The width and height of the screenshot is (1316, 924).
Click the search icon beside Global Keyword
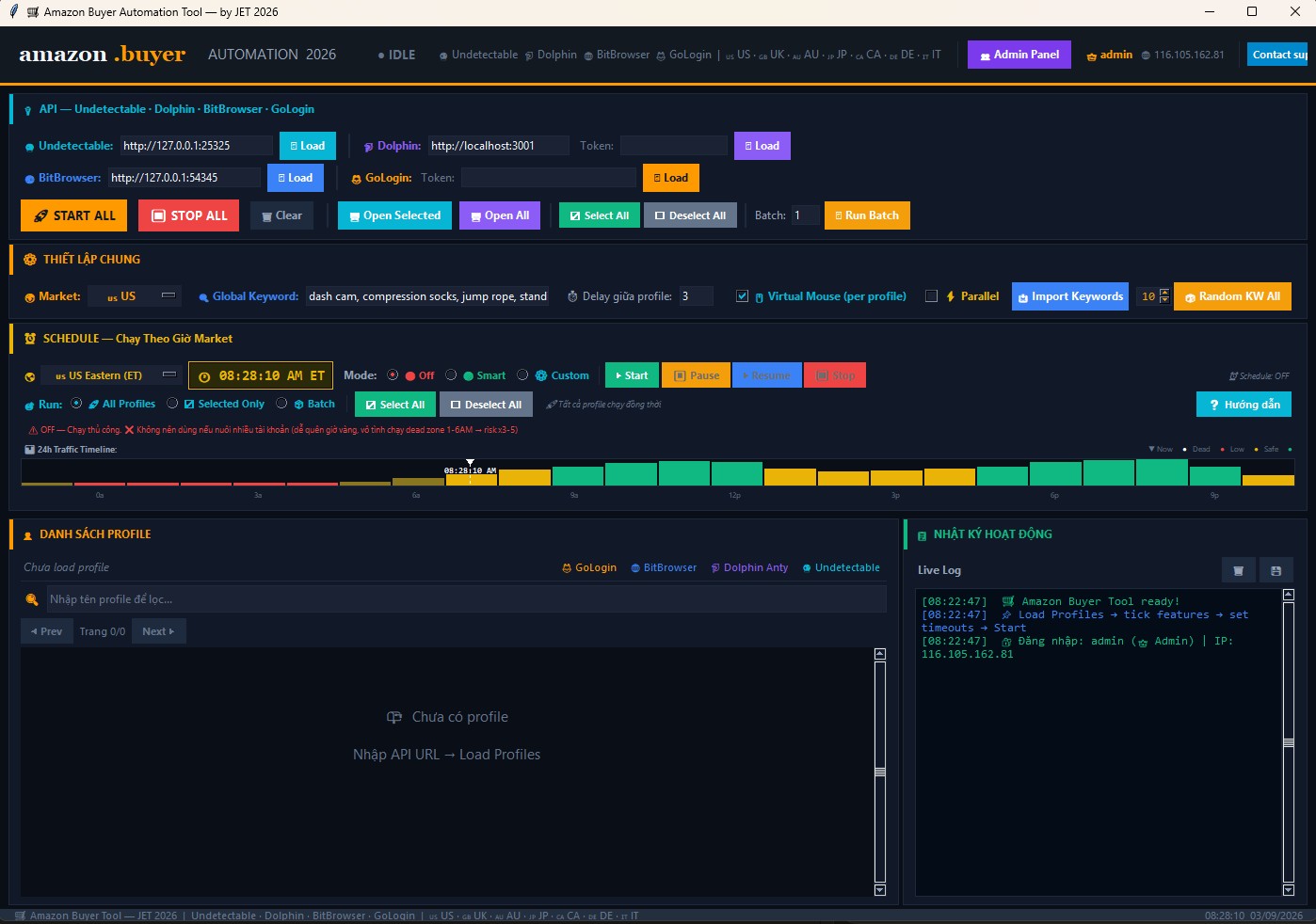click(x=203, y=297)
